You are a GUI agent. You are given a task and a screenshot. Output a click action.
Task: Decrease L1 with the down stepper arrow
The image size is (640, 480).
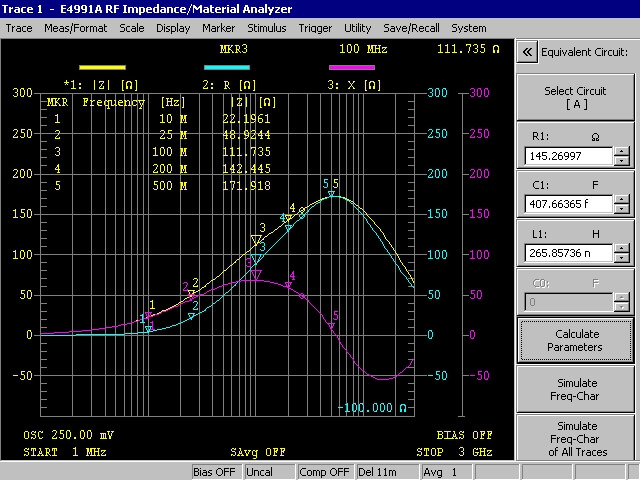click(622, 258)
